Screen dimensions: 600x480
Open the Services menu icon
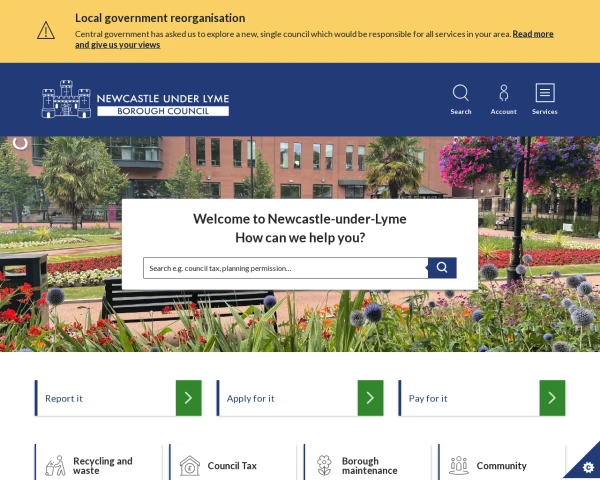[545, 93]
